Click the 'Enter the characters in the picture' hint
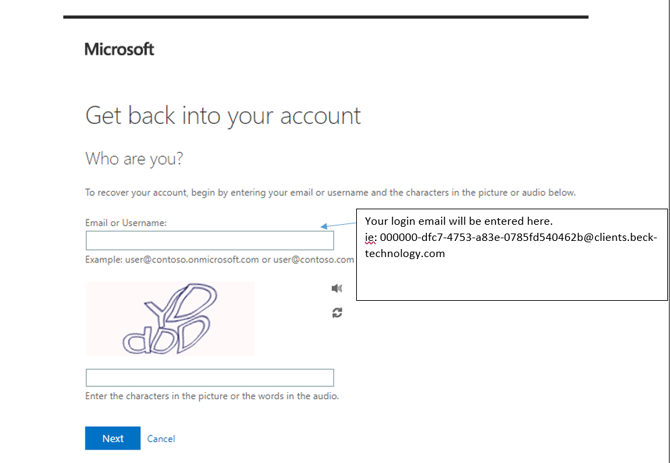Viewport: 670px width, 463px height. (212, 396)
